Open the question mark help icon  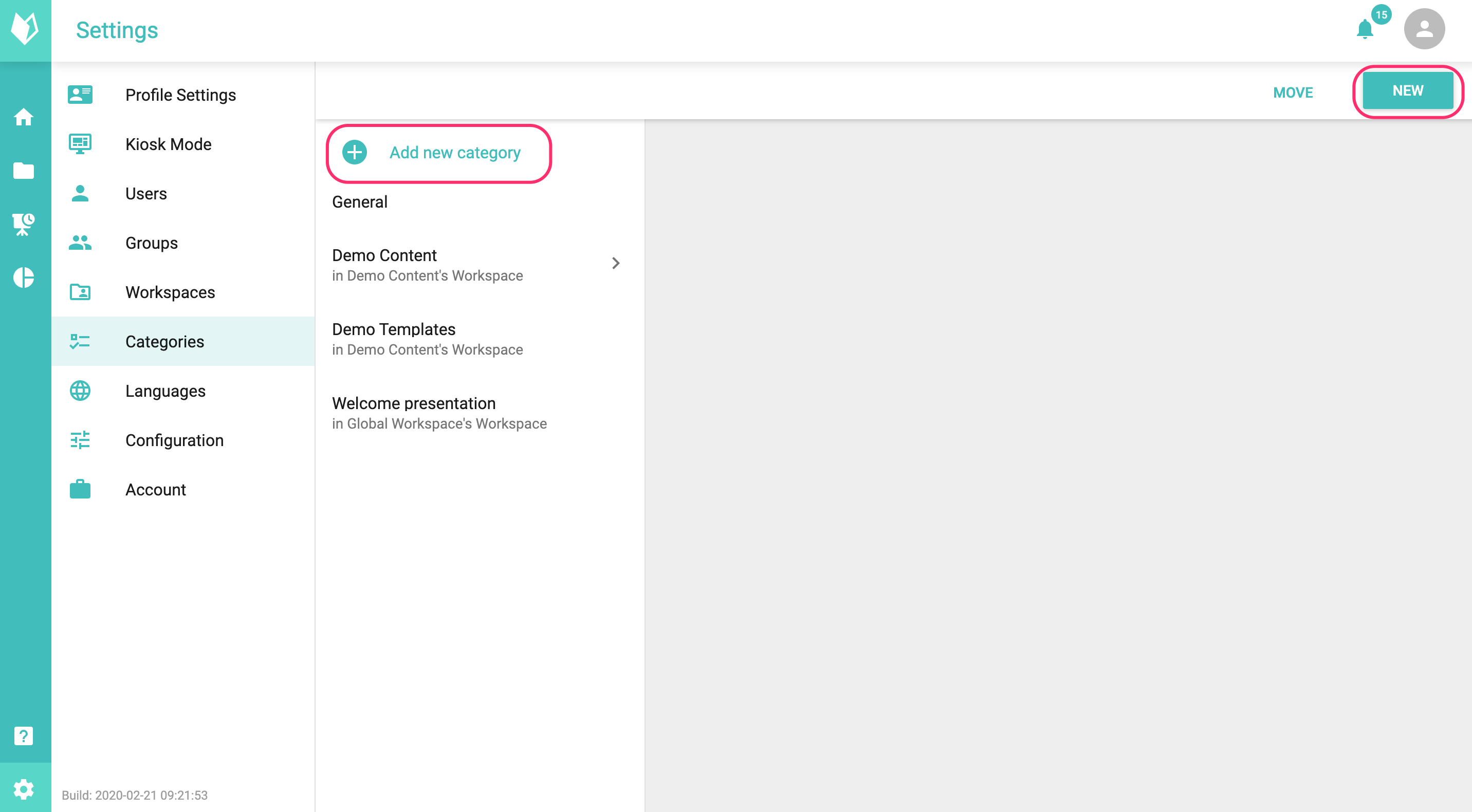pyautogui.click(x=24, y=735)
